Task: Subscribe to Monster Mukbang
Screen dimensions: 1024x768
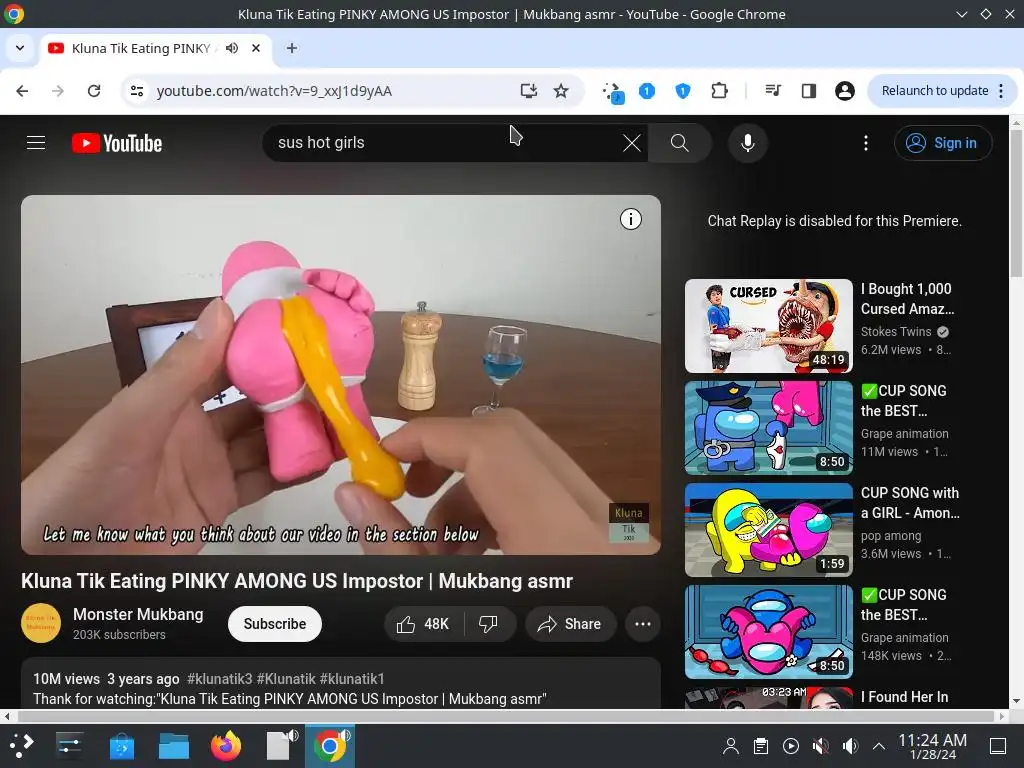Action: (x=275, y=624)
